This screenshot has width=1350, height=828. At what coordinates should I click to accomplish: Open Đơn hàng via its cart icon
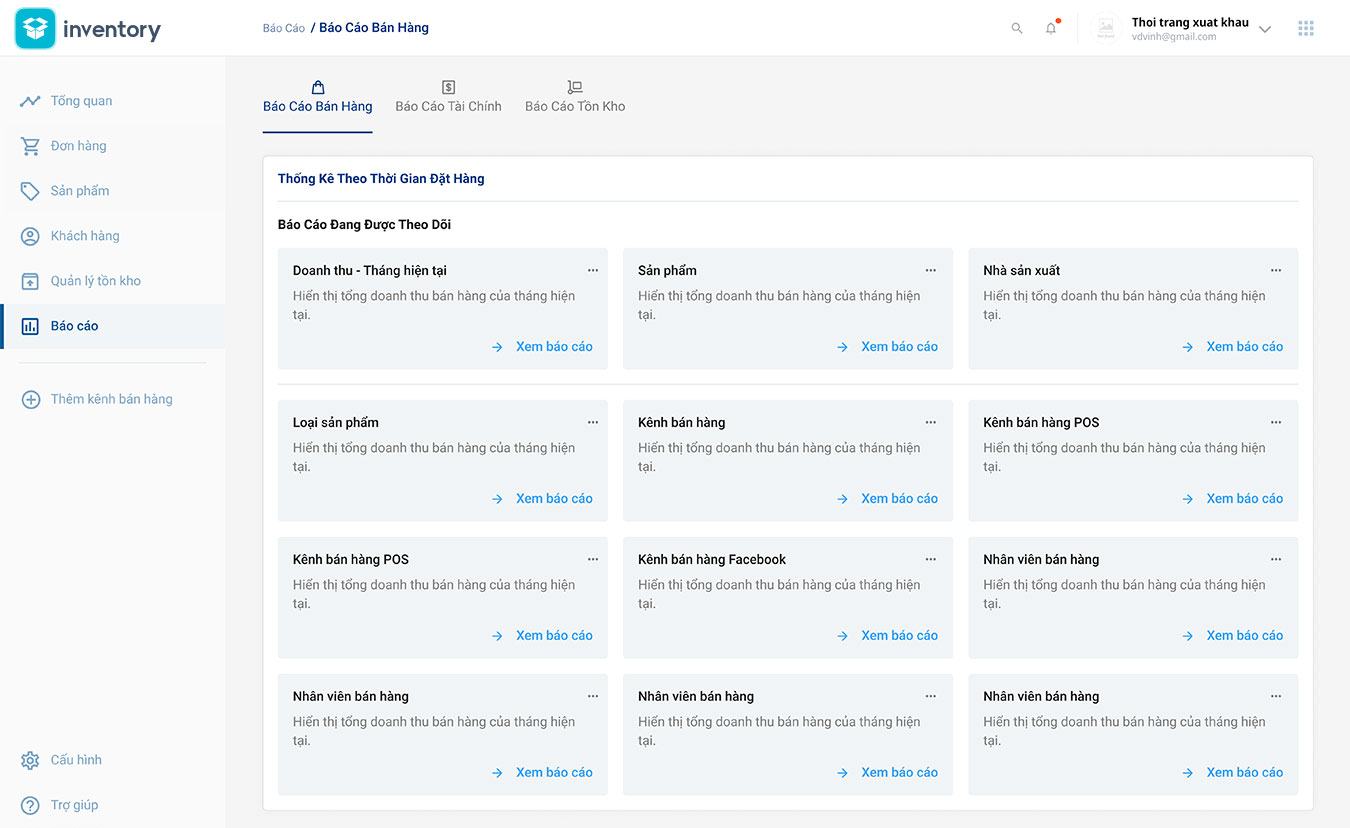click(31, 146)
